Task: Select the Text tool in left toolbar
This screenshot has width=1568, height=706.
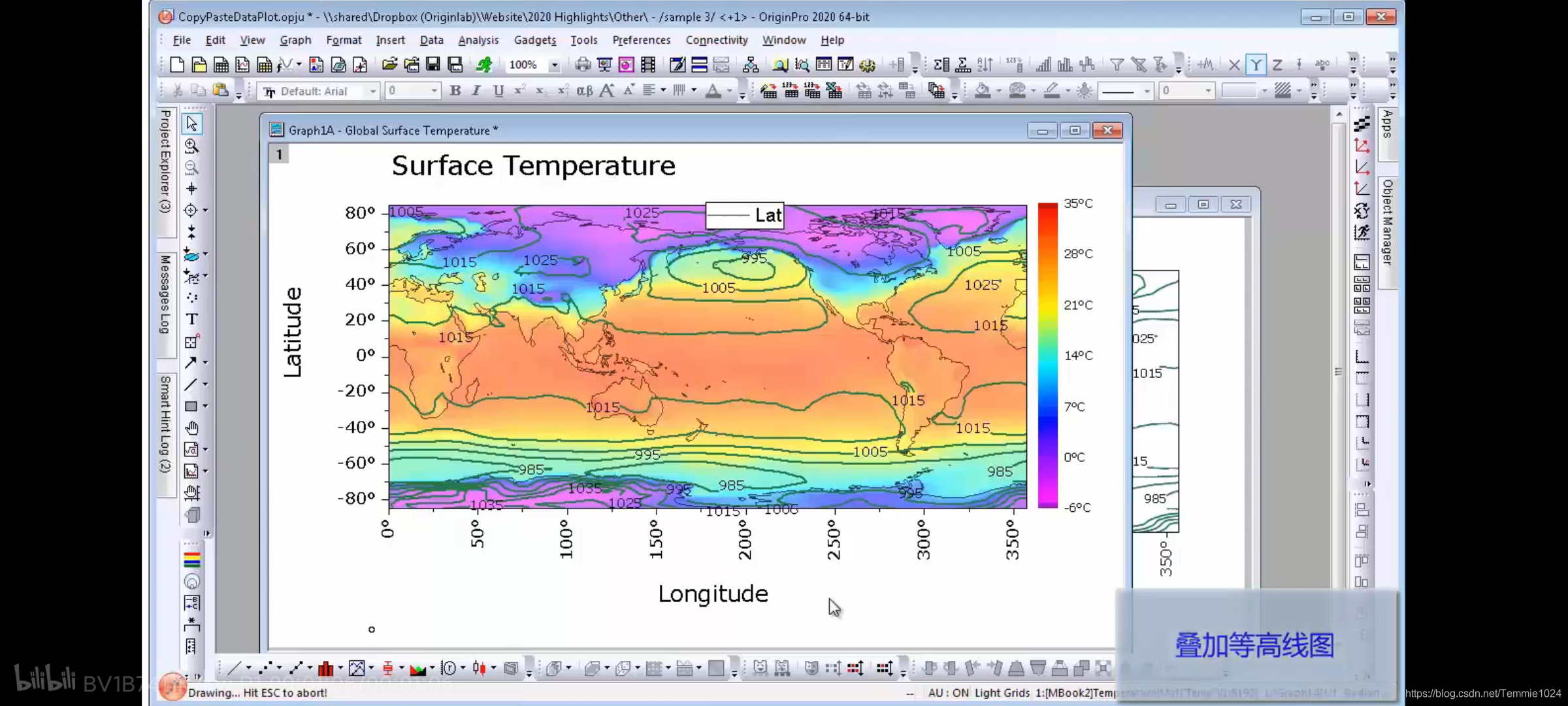Action: [191, 319]
